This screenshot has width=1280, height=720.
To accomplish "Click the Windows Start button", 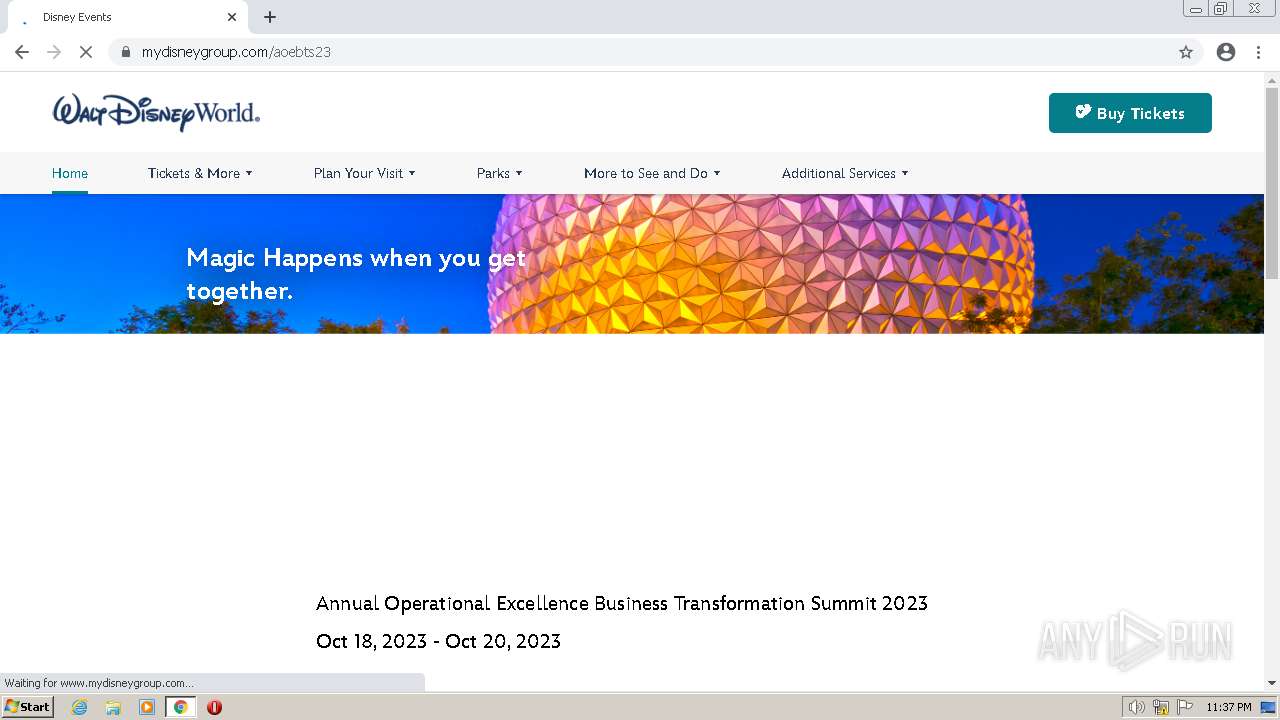I will (x=28, y=707).
